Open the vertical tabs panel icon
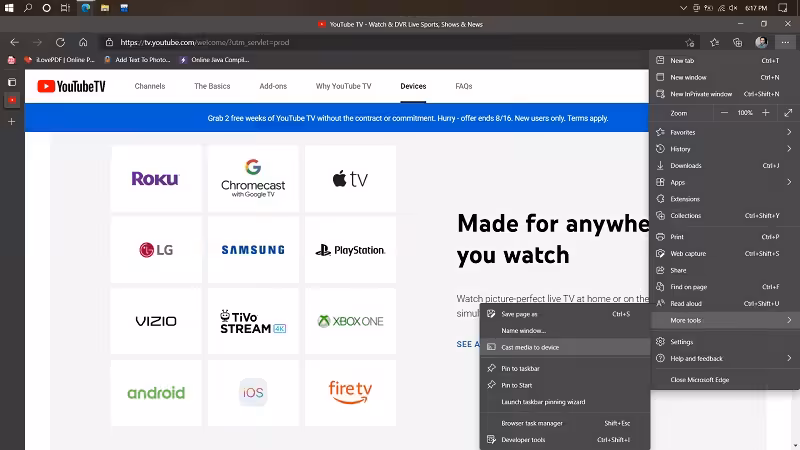800x450 pixels. coord(12,82)
